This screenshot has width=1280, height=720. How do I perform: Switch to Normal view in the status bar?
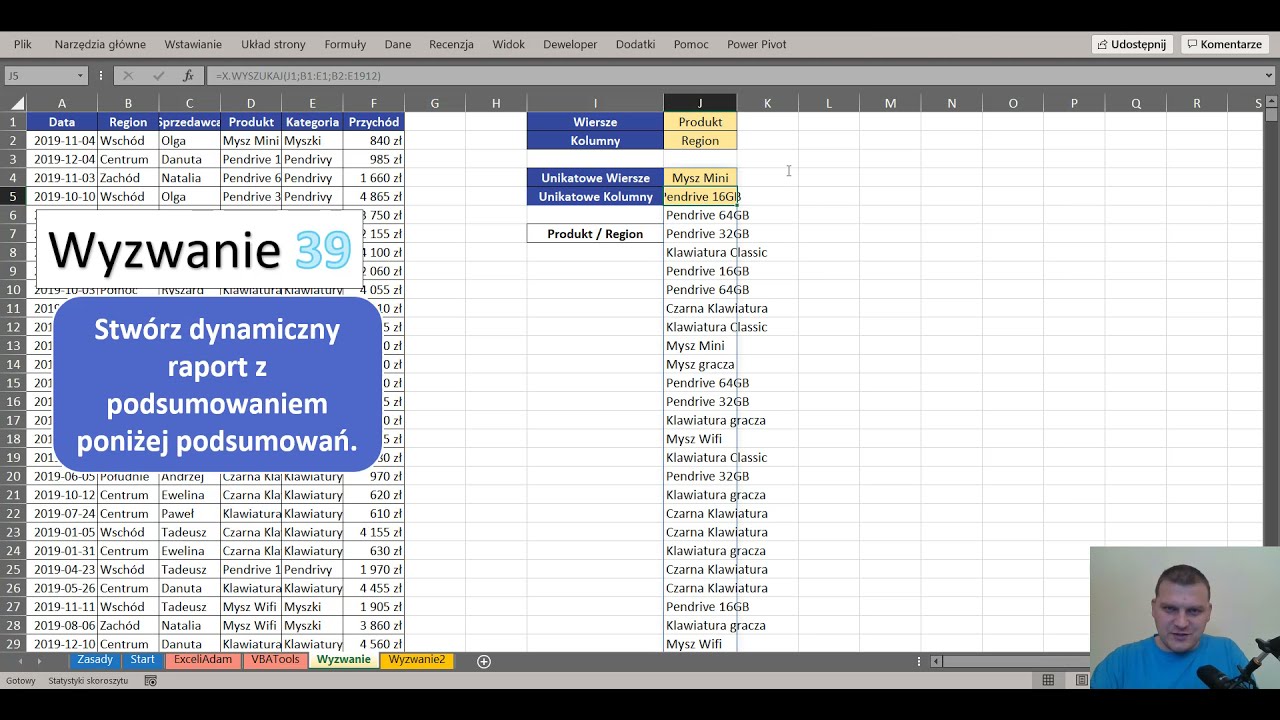[1048, 680]
